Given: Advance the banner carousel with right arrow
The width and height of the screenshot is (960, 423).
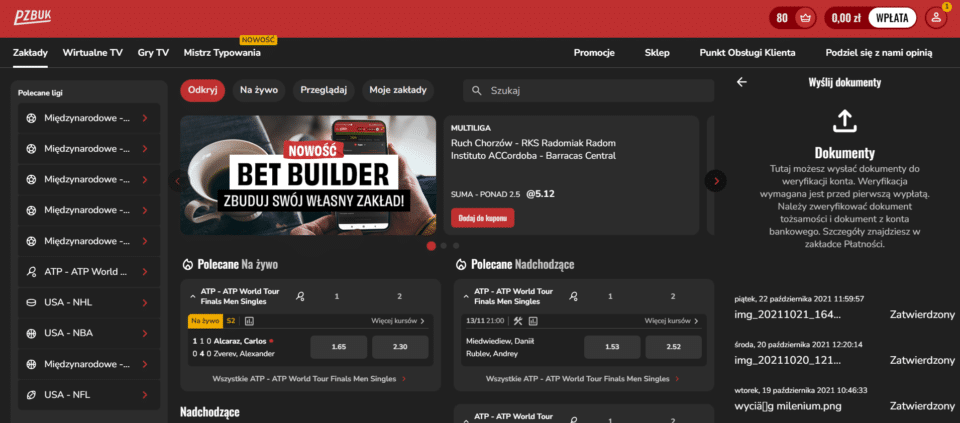Looking at the screenshot, I should 715,181.
